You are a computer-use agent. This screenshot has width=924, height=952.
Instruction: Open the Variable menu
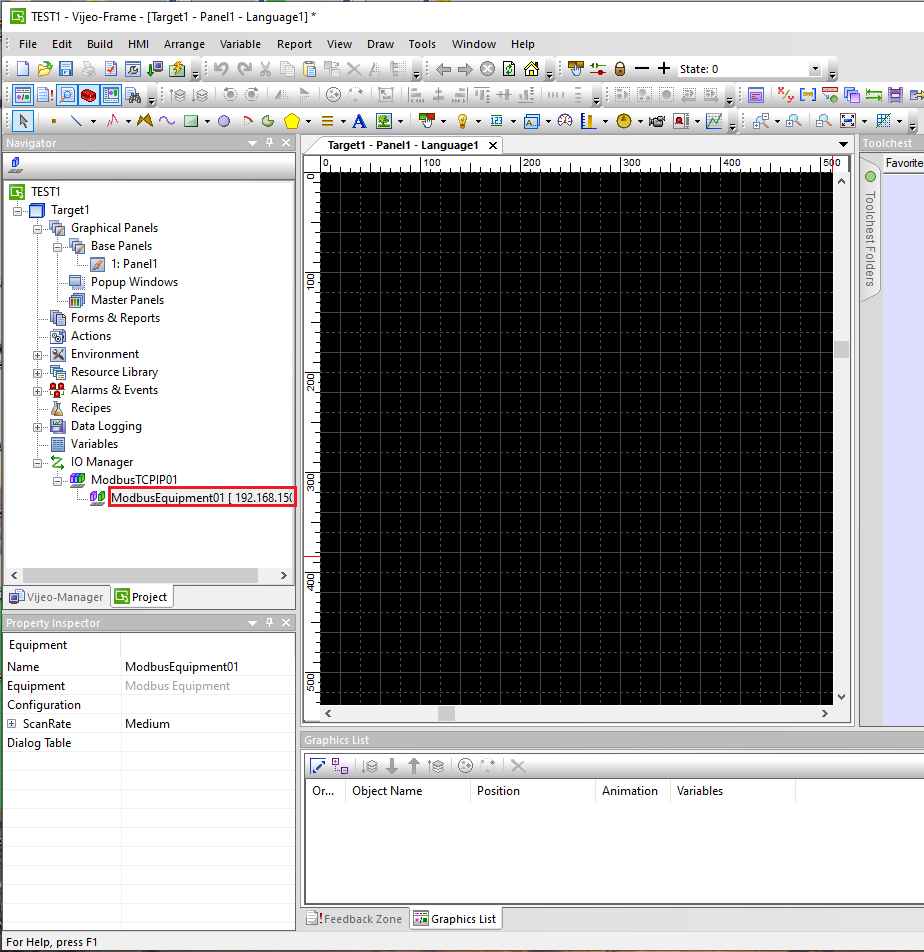[240, 44]
